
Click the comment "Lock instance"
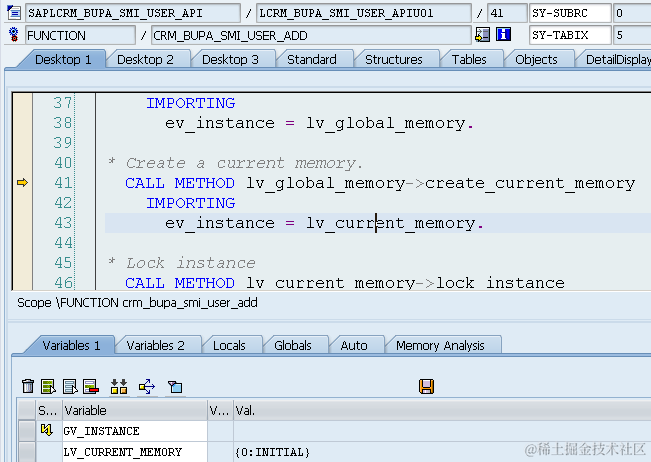pos(191,263)
